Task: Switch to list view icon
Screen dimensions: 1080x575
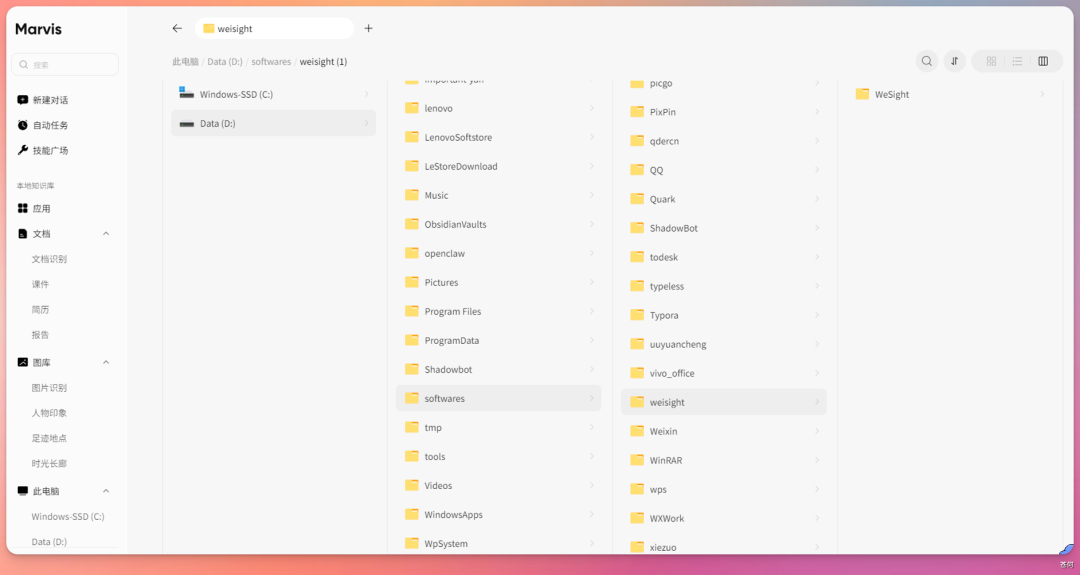Action: [x=1017, y=61]
